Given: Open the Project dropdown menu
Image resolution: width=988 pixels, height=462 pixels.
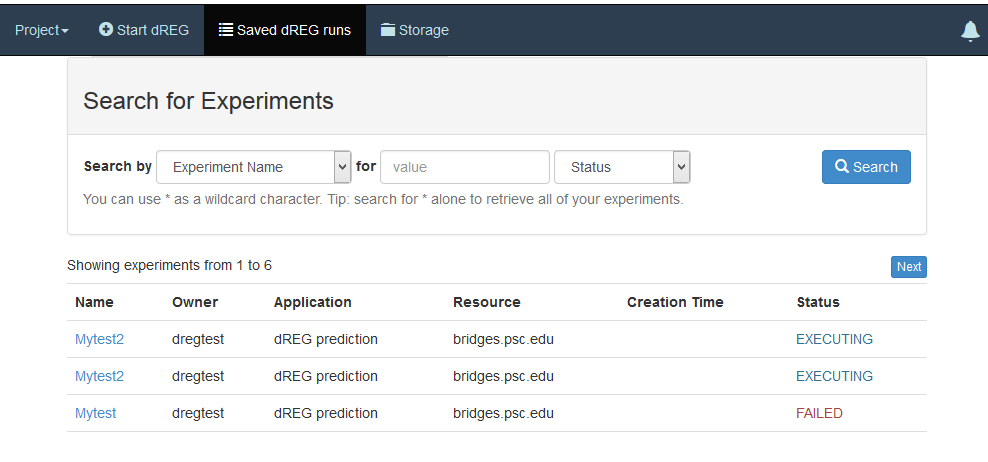Looking at the screenshot, I should 42,30.
